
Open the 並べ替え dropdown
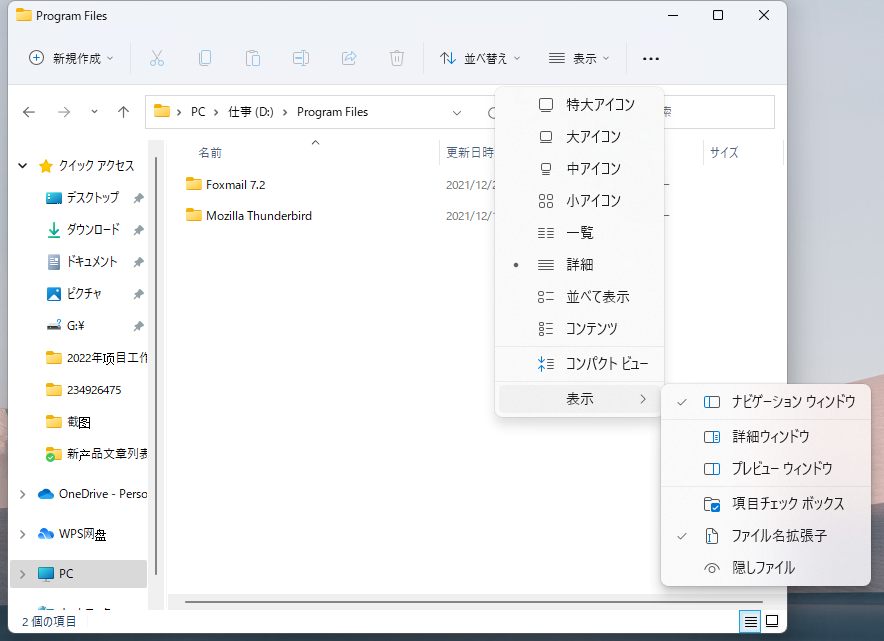[x=480, y=58]
